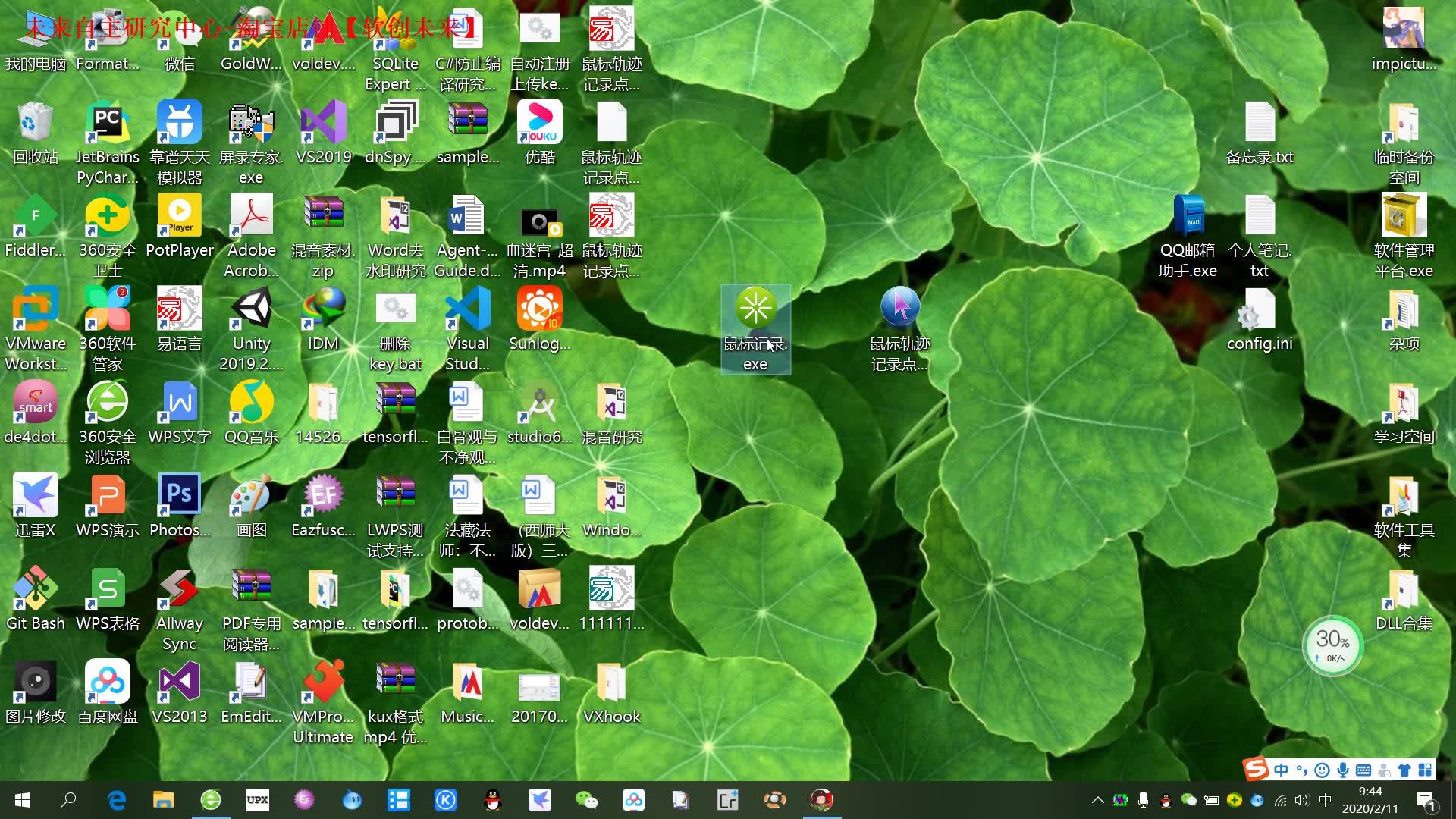
Task: Launch 易语言 desktop icon
Action: [179, 319]
